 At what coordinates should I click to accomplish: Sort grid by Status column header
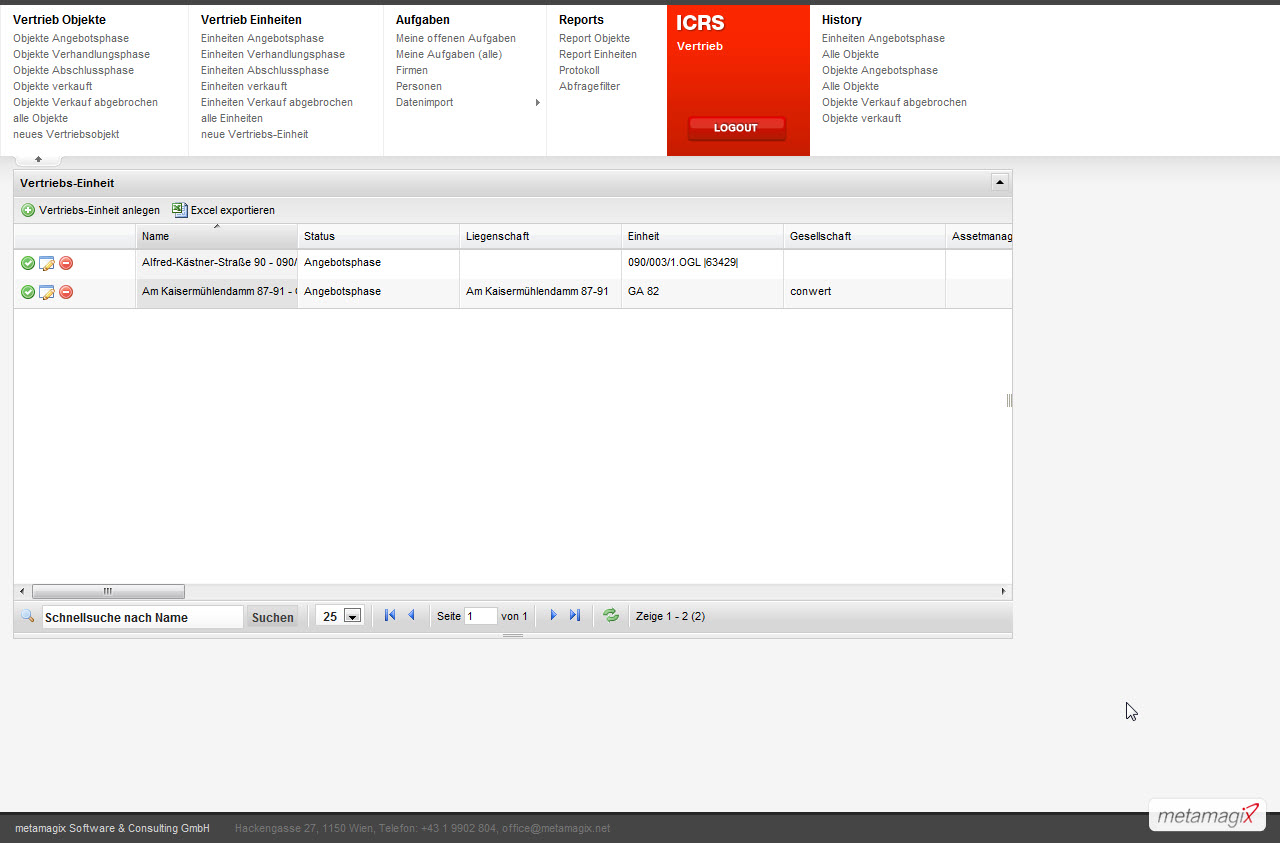click(379, 236)
